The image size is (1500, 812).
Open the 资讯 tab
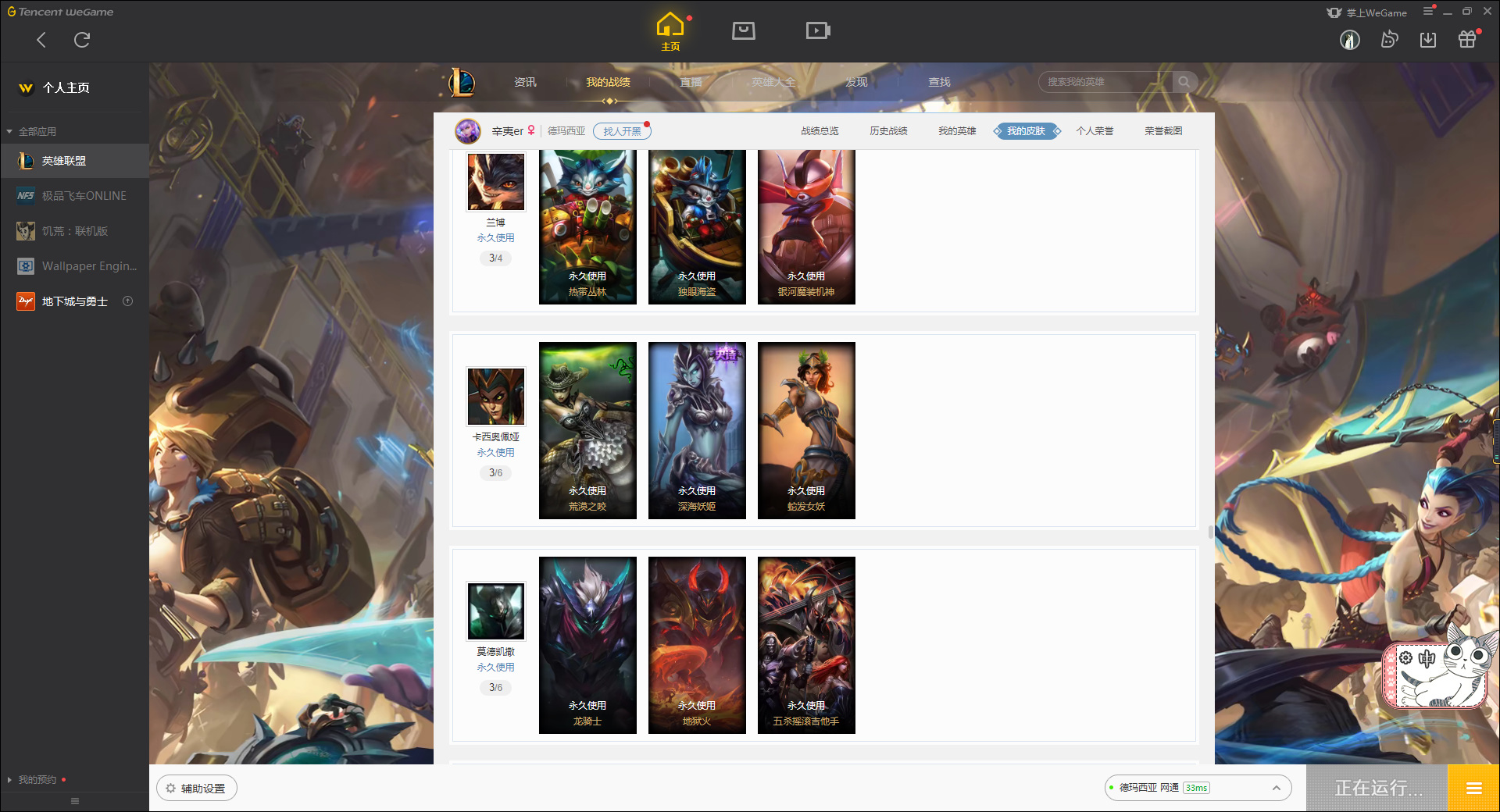[525, 82]
